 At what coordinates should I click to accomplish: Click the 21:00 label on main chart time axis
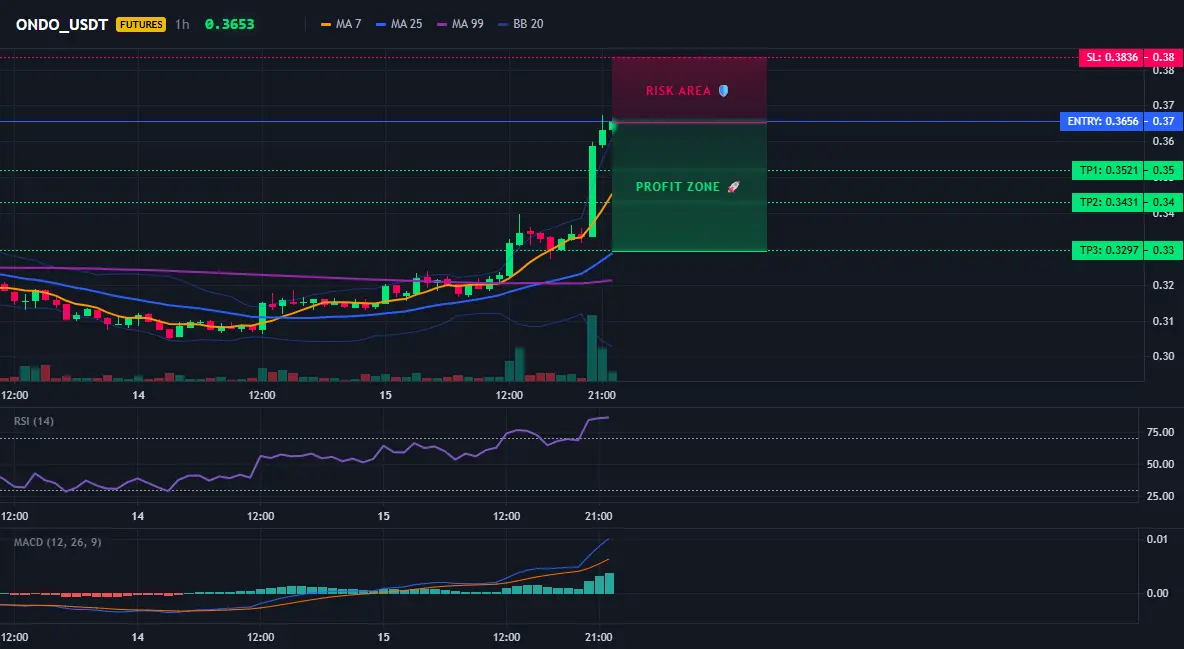click(601, 395)
